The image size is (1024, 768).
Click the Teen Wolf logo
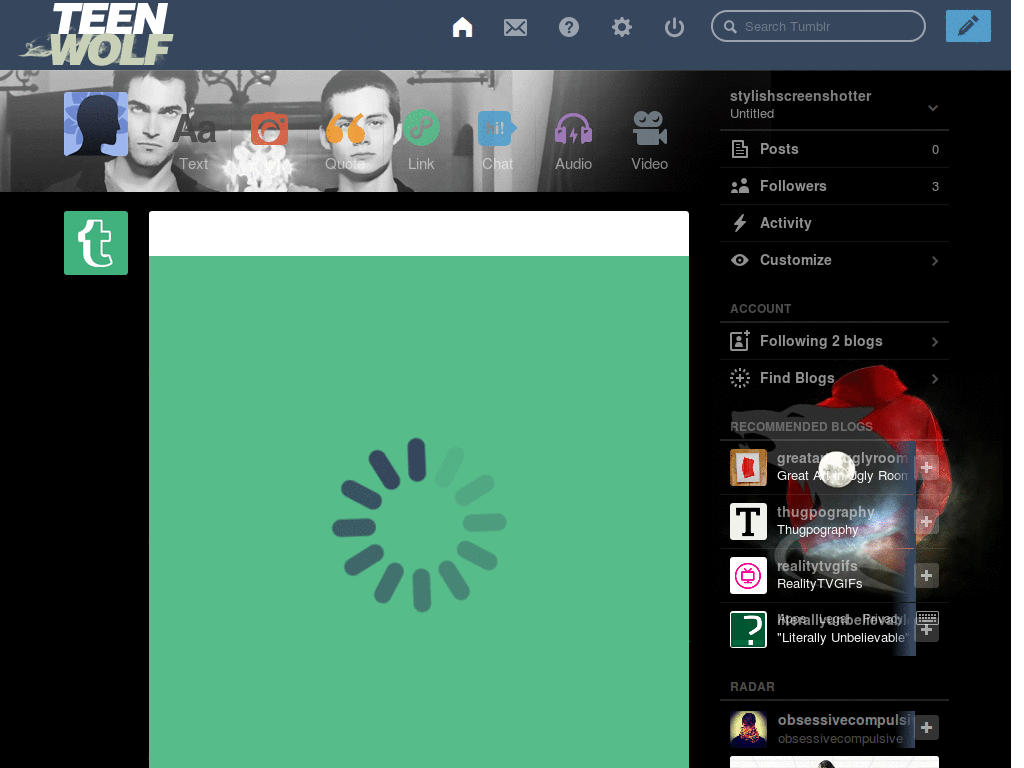click(x=98, y=34)
